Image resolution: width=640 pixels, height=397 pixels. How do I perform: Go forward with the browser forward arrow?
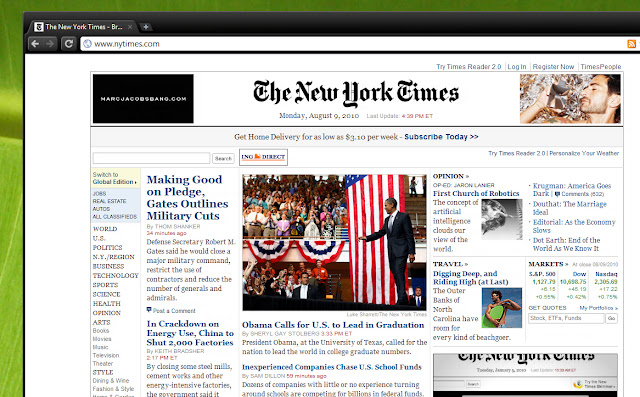click(x=50, y=44)
